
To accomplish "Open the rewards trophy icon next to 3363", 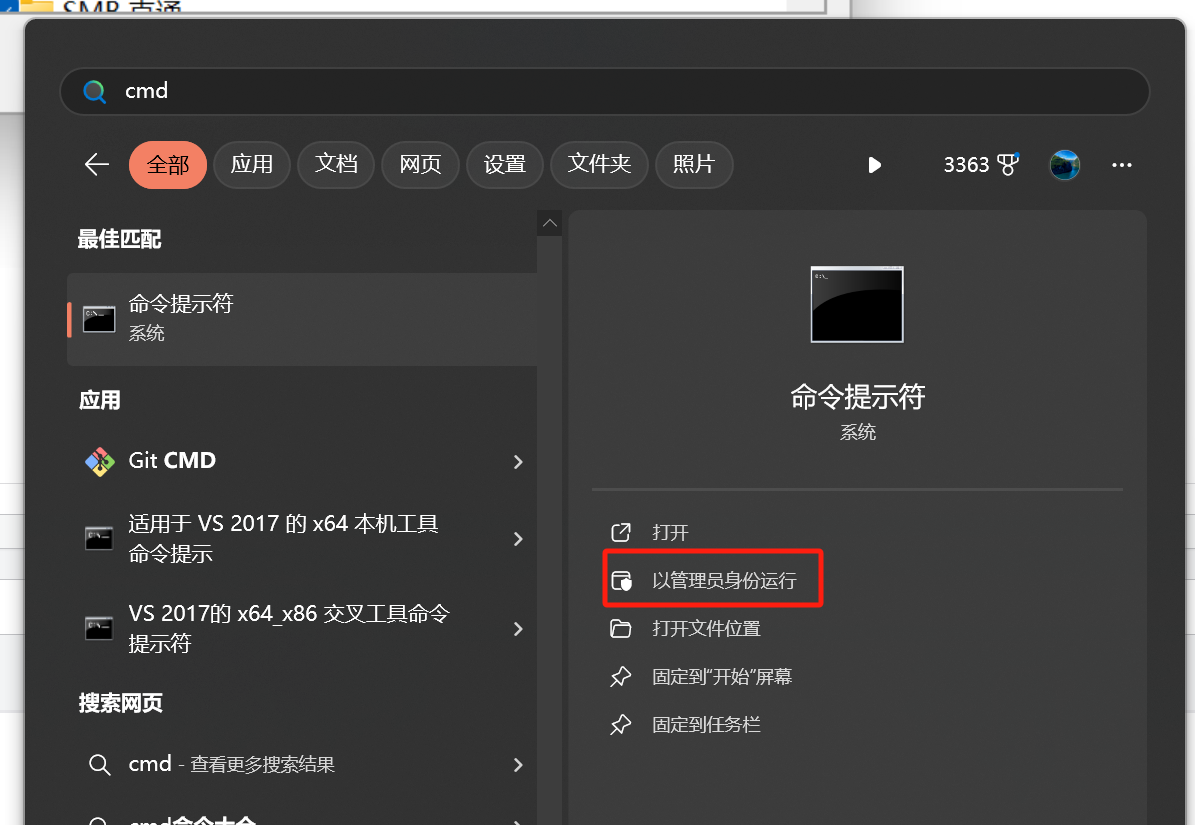I will click(1008, 164).
